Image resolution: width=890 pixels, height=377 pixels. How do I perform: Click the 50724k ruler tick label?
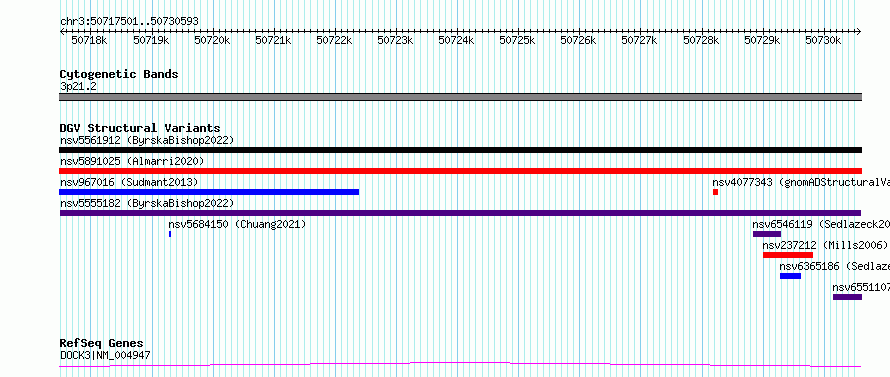point(456,40)
